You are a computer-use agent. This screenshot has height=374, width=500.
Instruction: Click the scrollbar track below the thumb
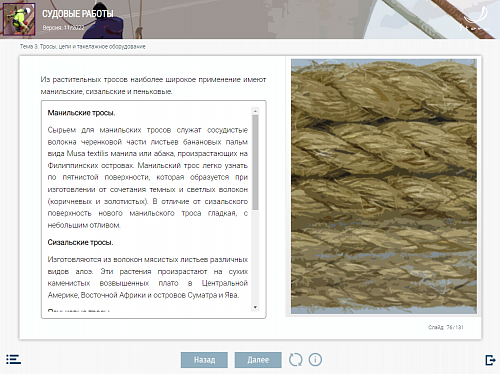pyautogui.click(x=255, y=257)
